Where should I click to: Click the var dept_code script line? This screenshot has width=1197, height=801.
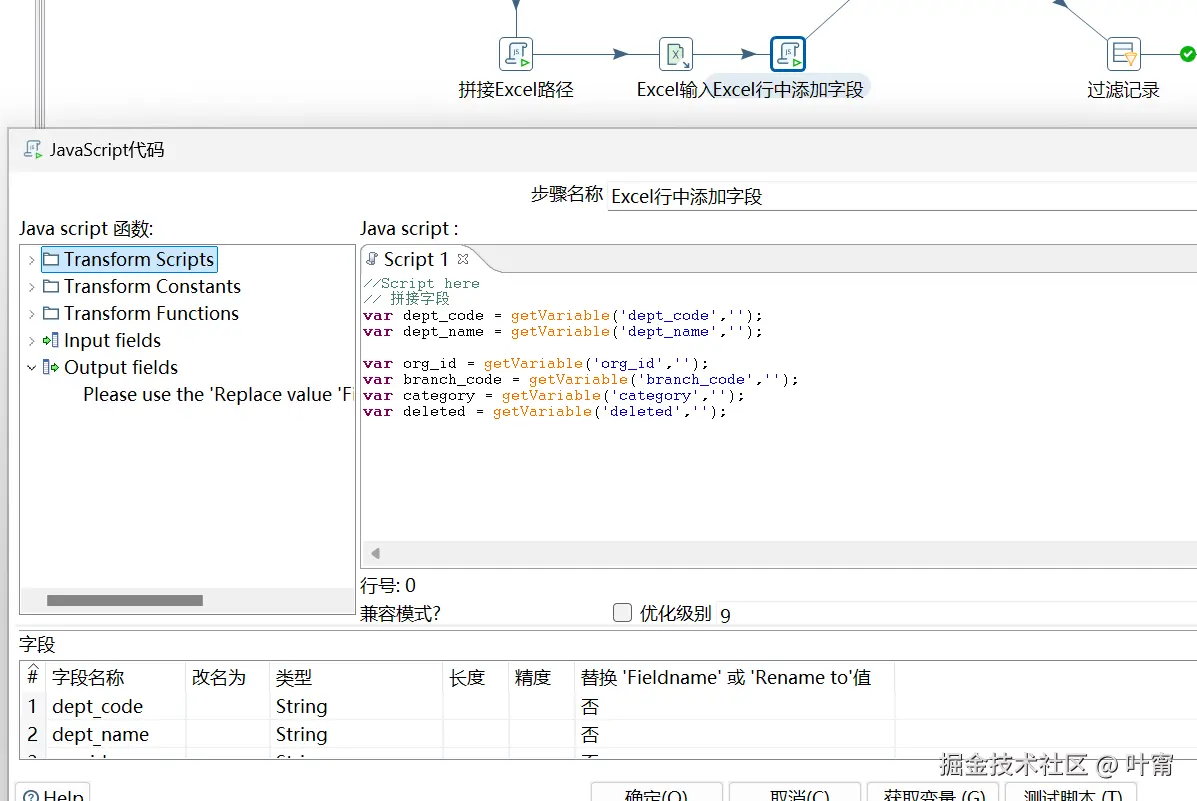click(563, 315)
